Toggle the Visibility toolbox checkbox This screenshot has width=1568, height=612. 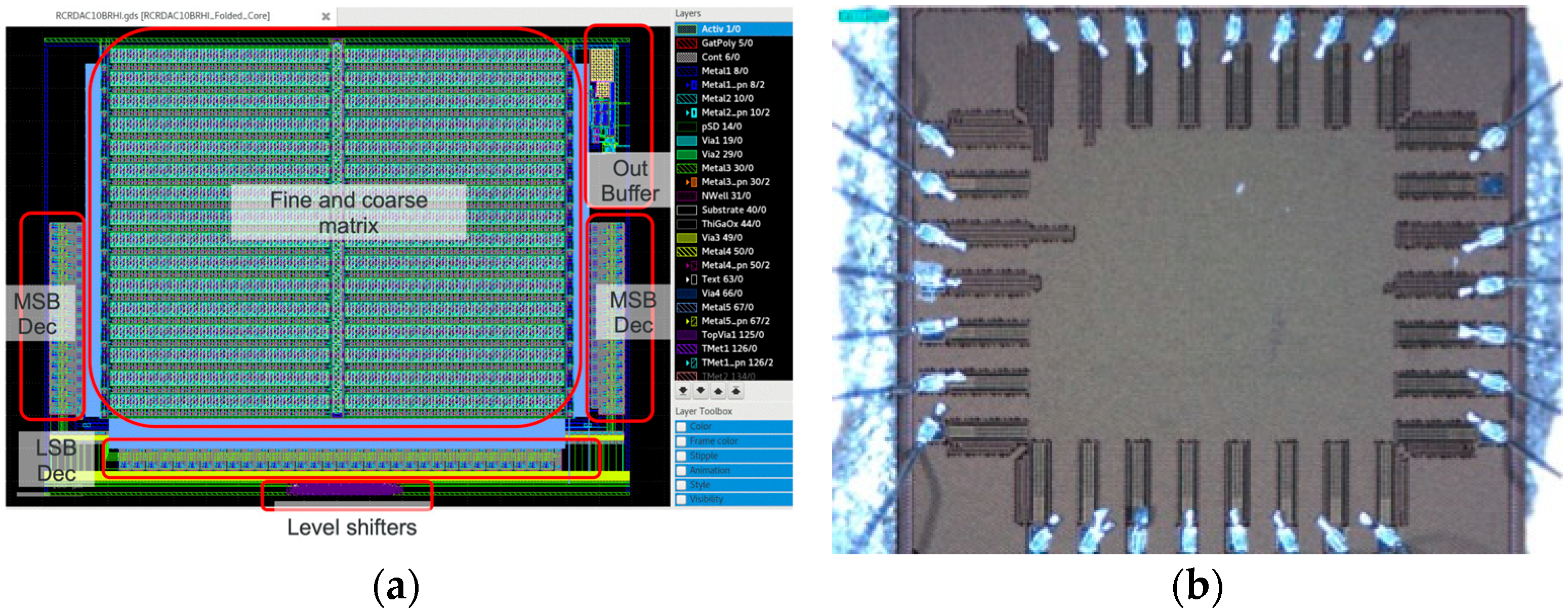pos(682,499)
